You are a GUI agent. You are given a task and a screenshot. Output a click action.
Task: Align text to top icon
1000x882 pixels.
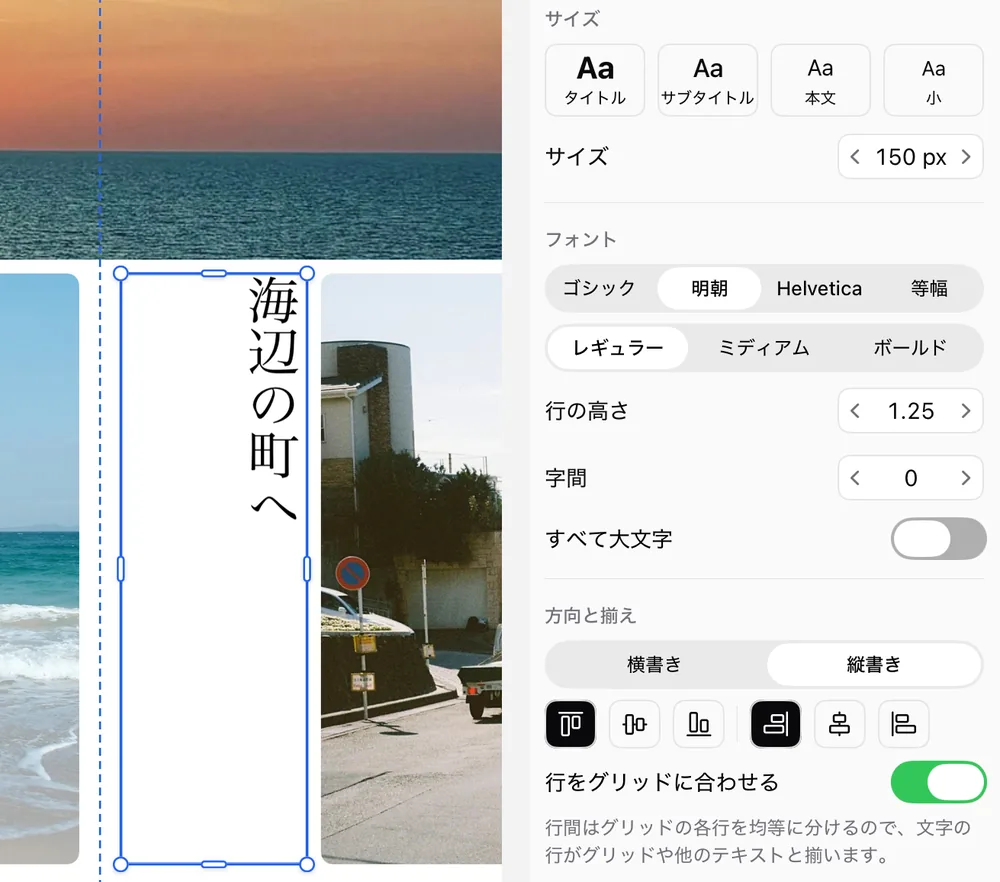570,724
